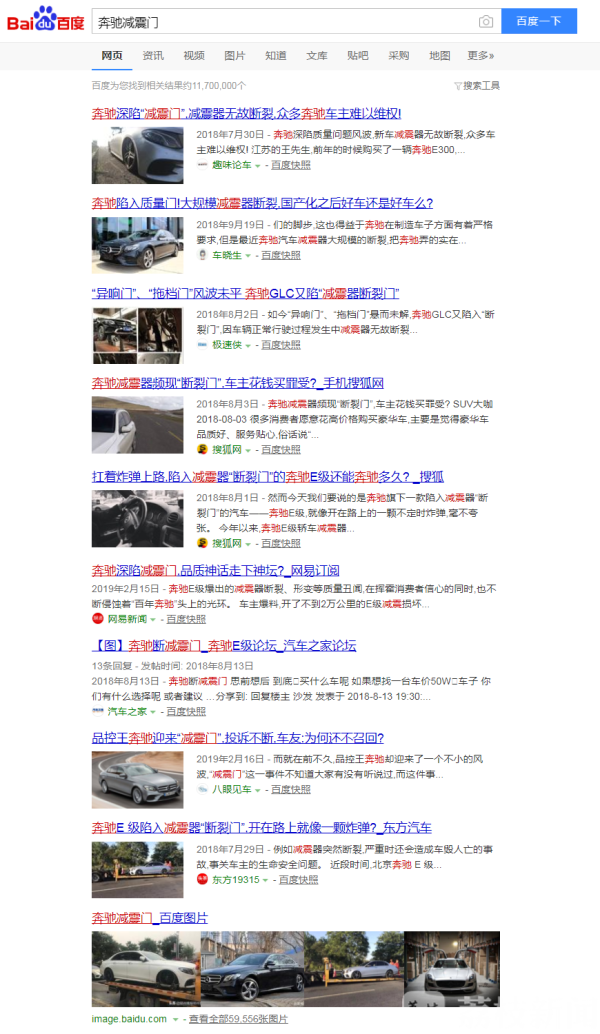Open result 品控王奔驰迎来“减震门”

click(x=237, y=738)
